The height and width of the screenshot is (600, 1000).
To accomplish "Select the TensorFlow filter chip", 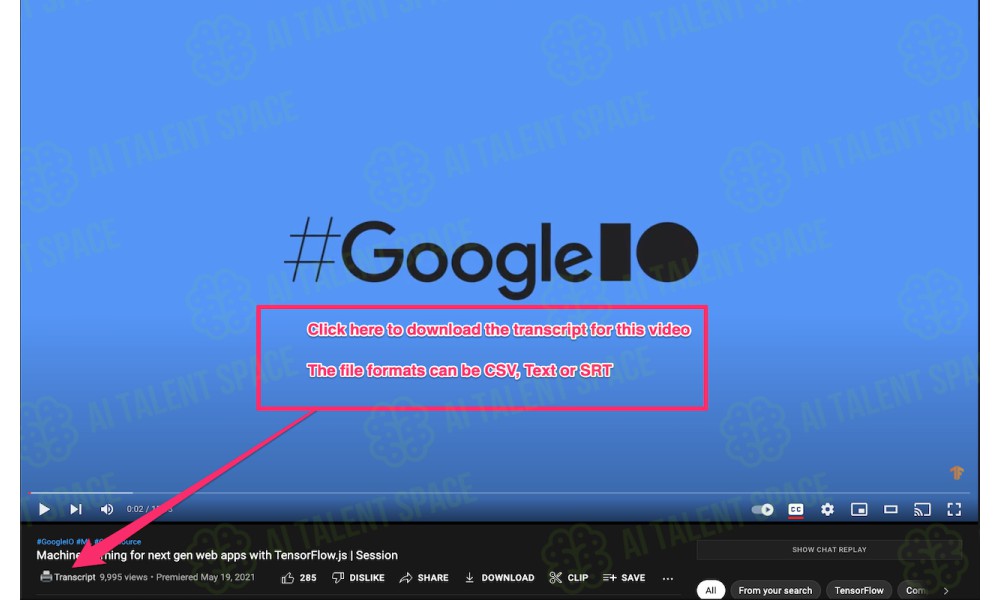I will click(x=858, y=590).
